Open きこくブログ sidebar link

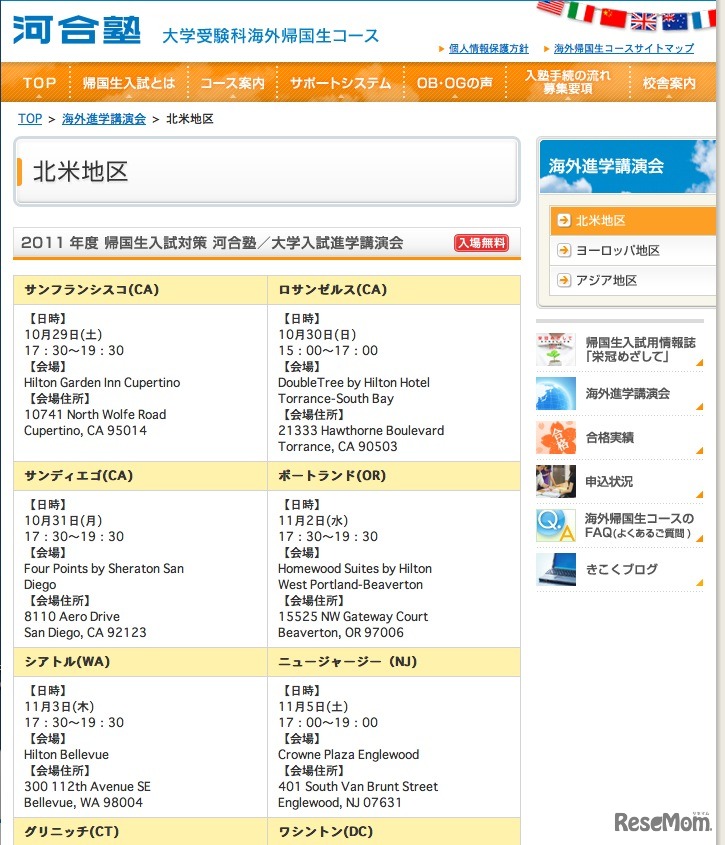point(622,569)
